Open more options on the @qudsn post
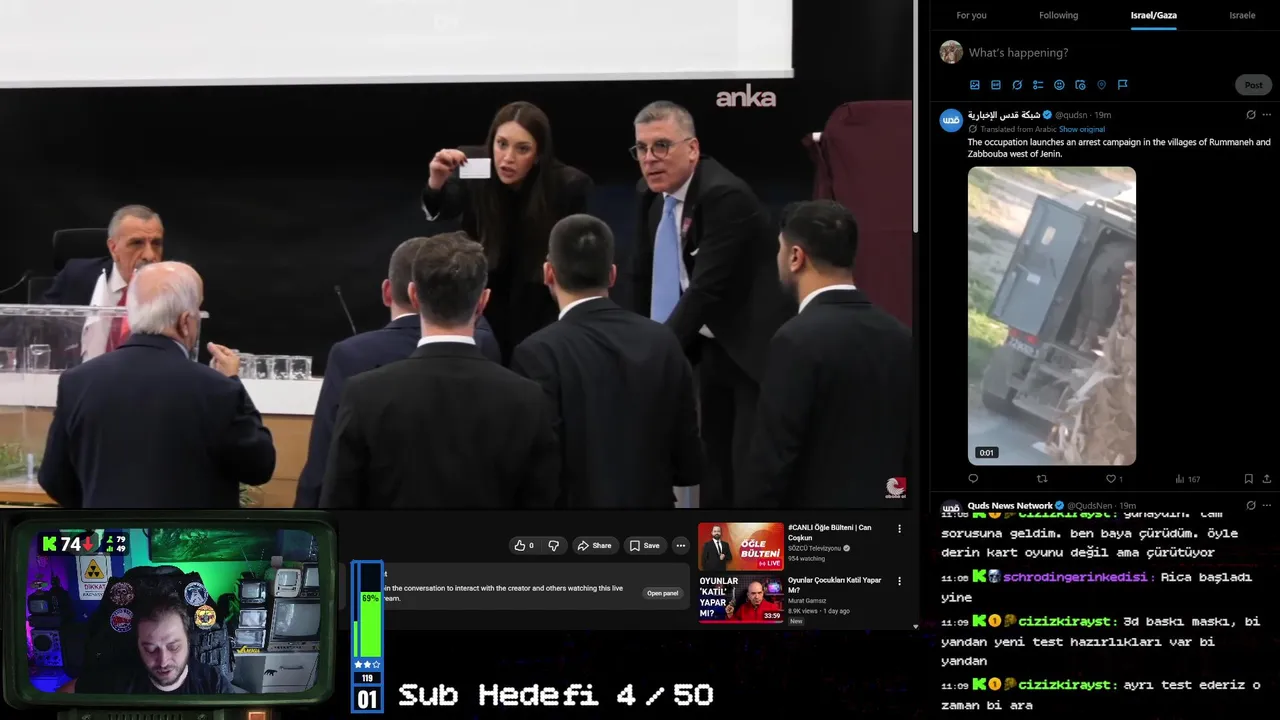The height and width of the screenshot is (720, 1280). click(1267, 115)
